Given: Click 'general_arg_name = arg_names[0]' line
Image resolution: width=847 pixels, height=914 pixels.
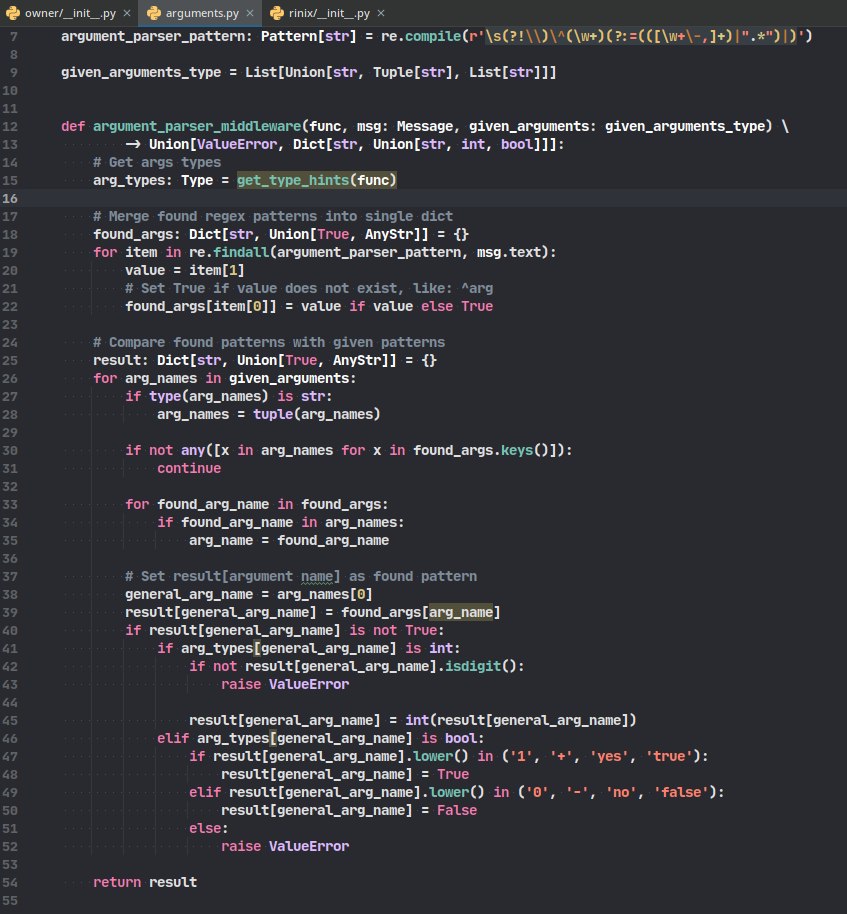Looking at the screenshot, I should [x=248, y=595].
